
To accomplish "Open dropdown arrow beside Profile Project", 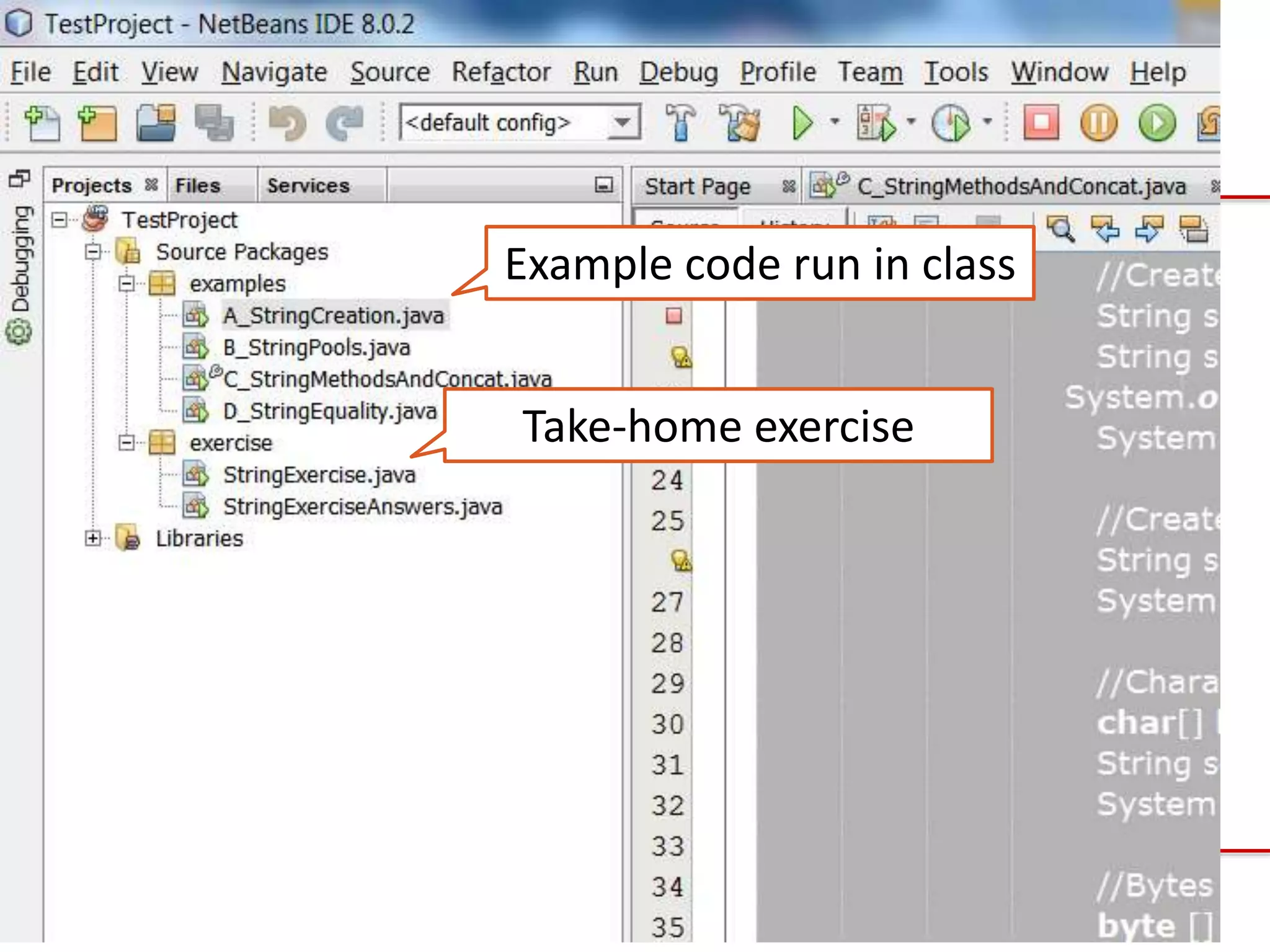I will click(x=987, y=121).
